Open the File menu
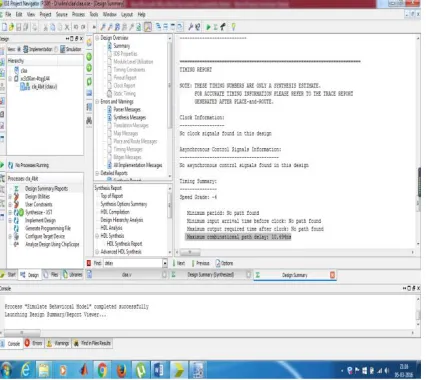 (x=8, y=14)
